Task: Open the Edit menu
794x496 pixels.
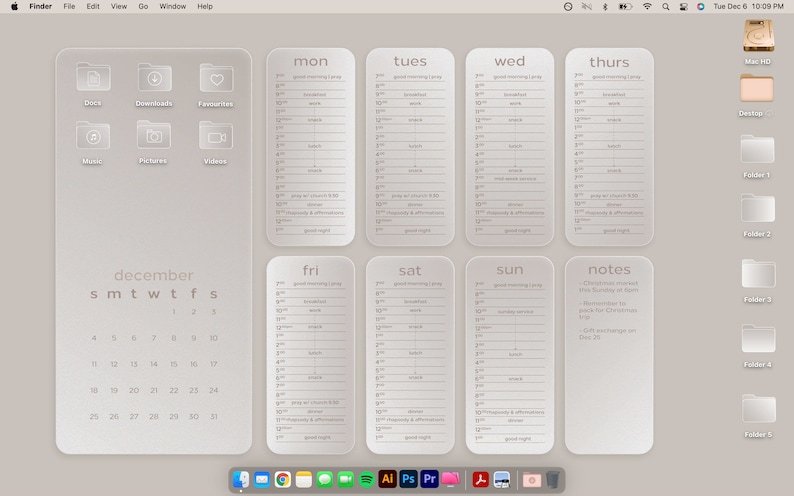Action: [93, 7]
